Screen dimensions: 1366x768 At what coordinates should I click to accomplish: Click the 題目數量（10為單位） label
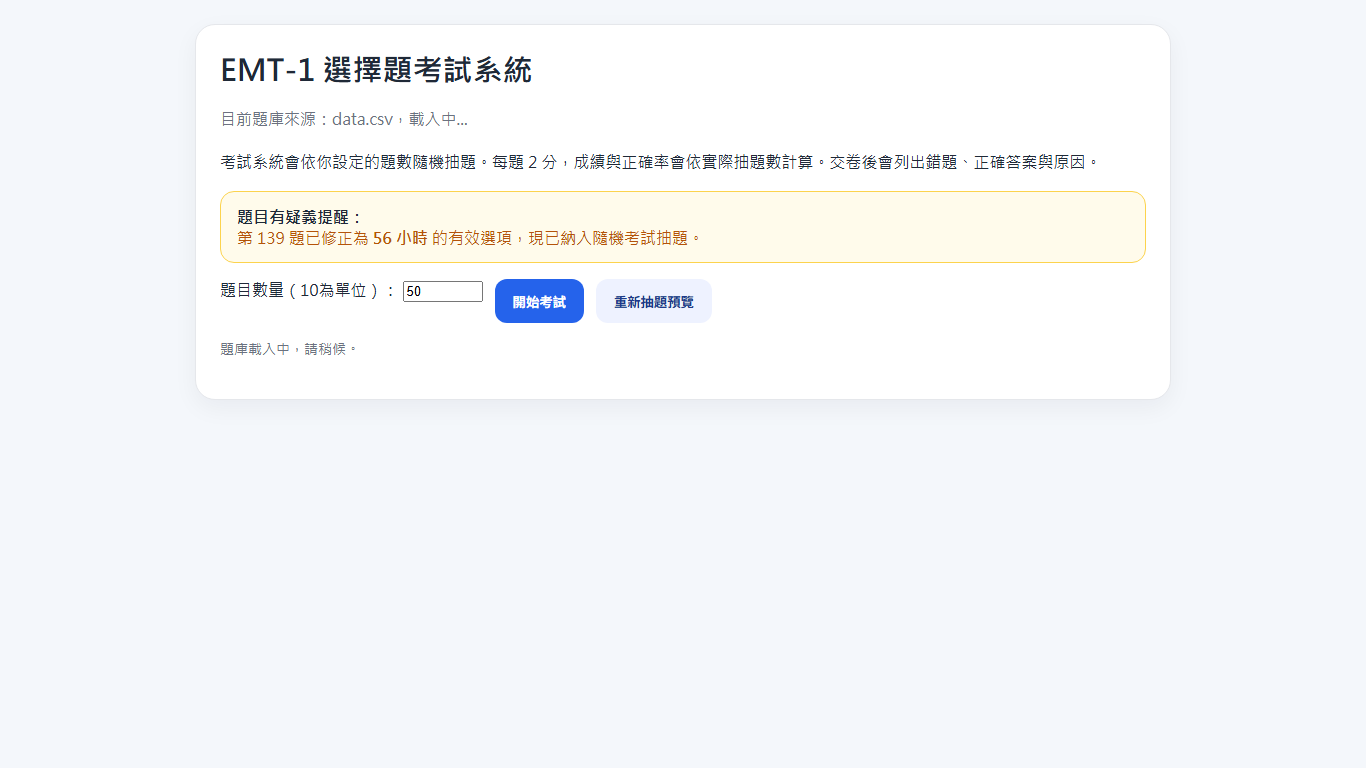308,290
